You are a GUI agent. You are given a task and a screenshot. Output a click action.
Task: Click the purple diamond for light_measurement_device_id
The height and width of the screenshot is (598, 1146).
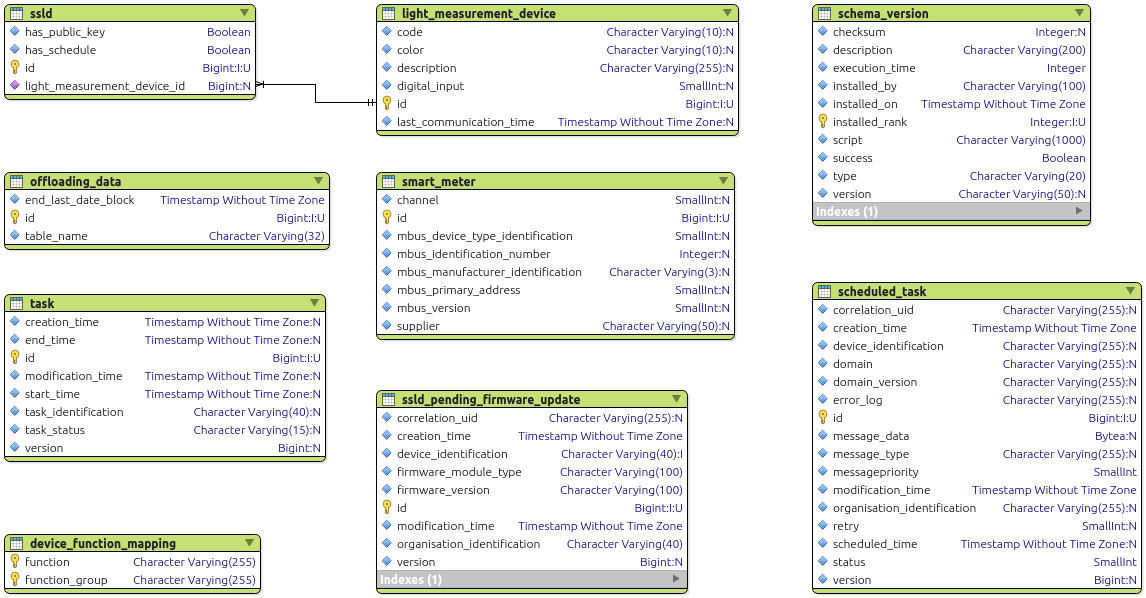point(15,86)
